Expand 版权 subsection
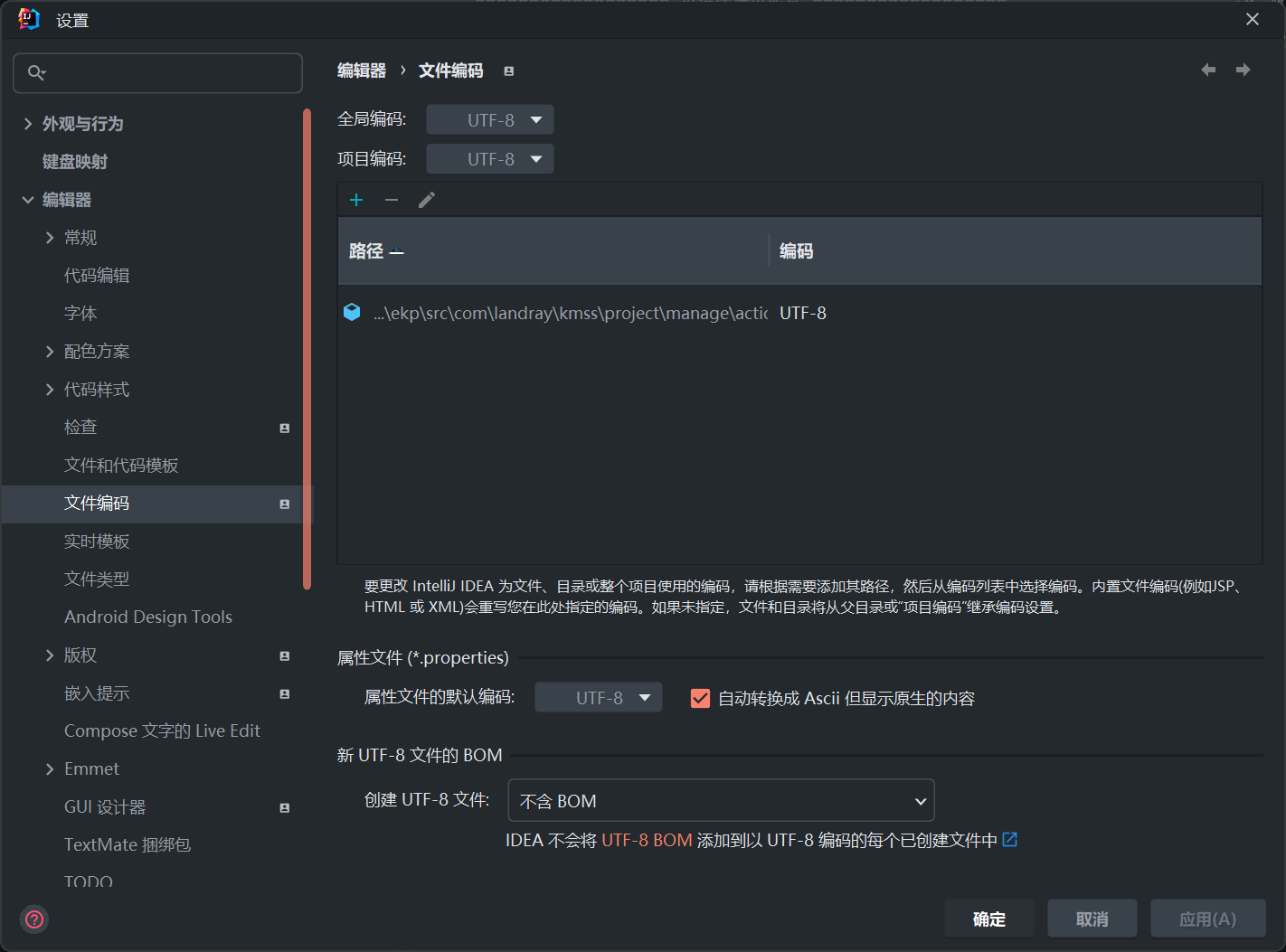 tap(50, 655)
